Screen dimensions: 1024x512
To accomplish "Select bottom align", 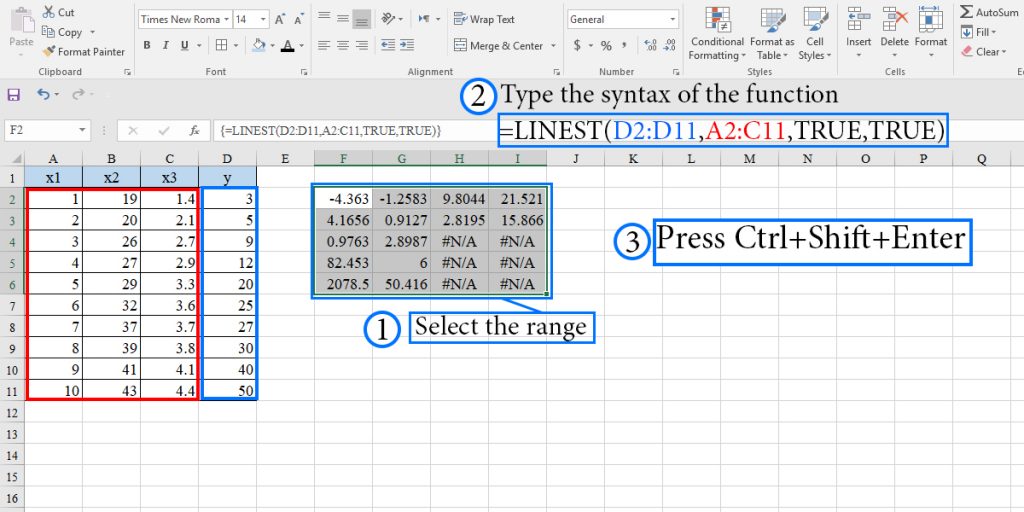I will [x=362, y=19].
